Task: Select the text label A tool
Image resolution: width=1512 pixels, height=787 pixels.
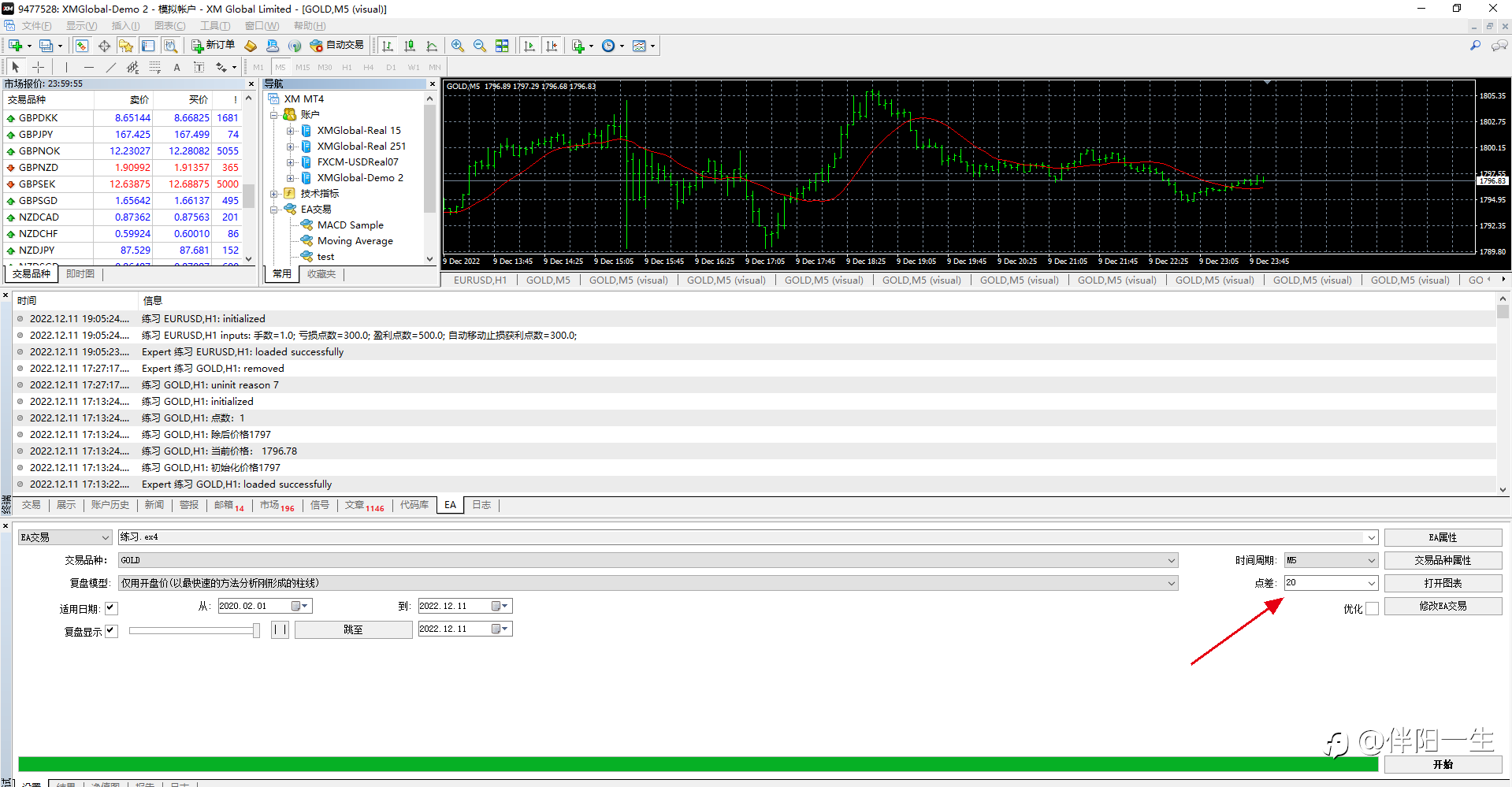Action: coord(176,67)
